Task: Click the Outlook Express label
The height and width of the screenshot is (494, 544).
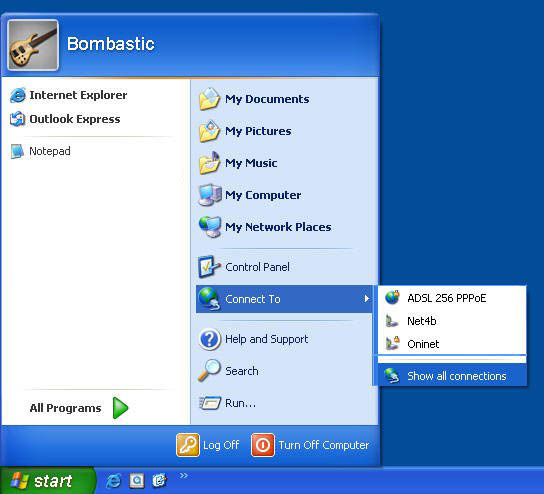Action: coord(75,119)
